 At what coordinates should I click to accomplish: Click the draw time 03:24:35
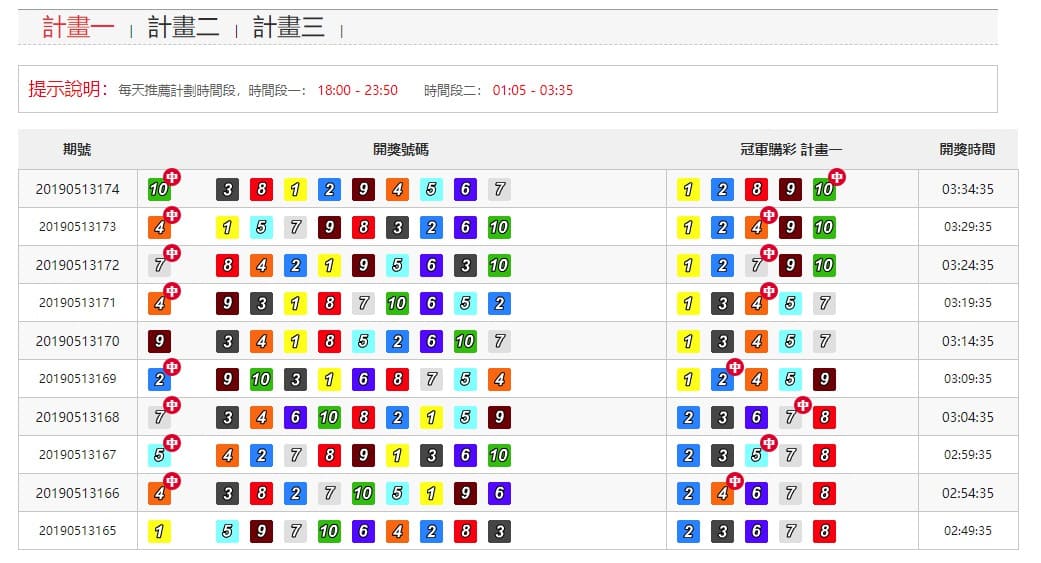[x=967, y=266]
